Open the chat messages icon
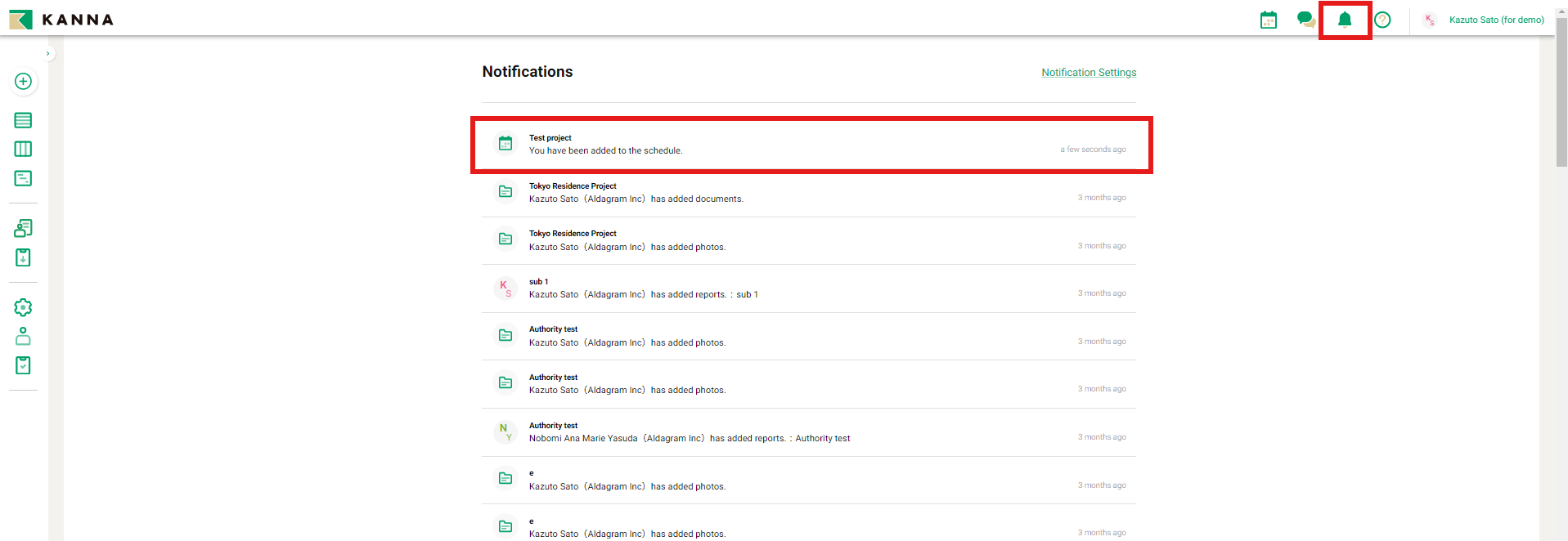The height and width of the screenshot is (541, 1568). [1305, 20]
